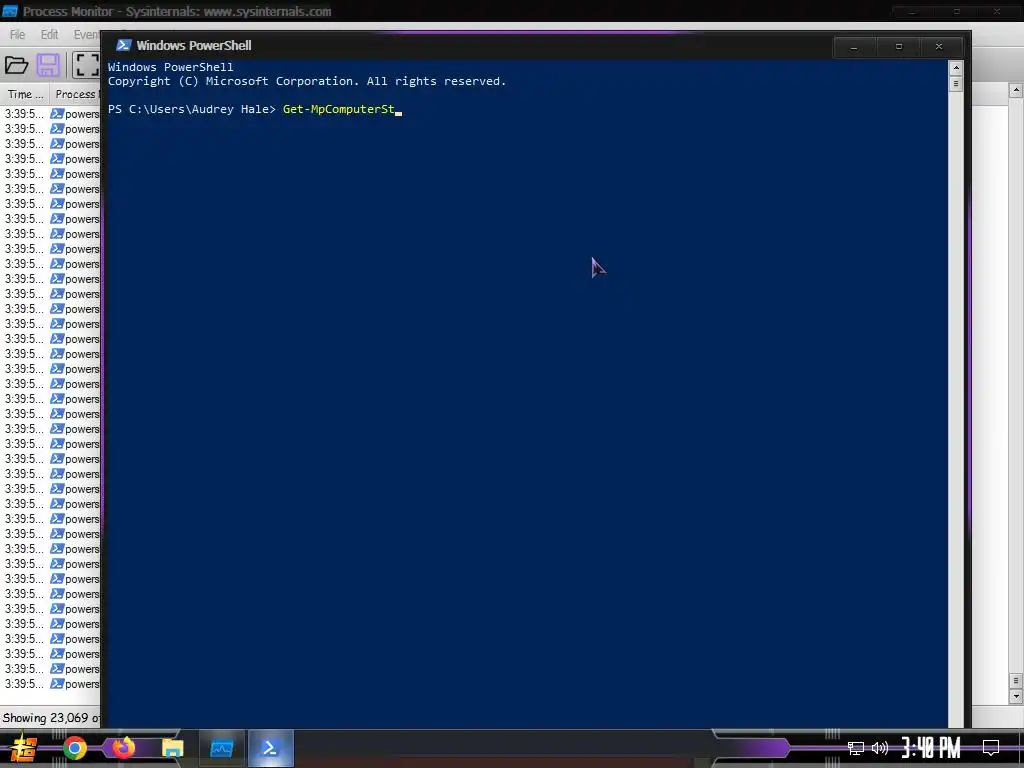This screenshot has width=1024, height=768.
Task: Sort by the Time column header
Action: [25, 94]
